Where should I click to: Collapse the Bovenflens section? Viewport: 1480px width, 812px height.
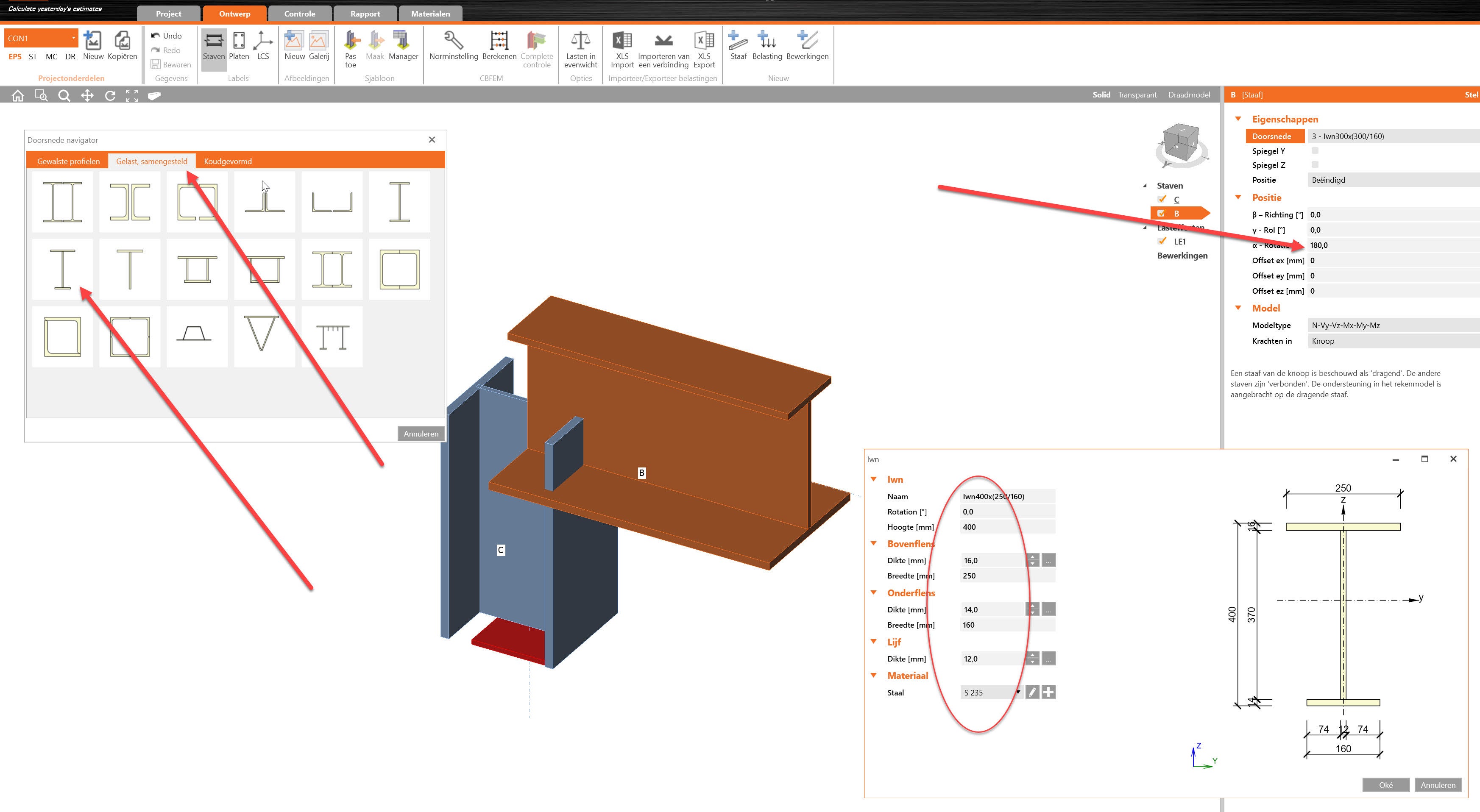tap(873, 543)
